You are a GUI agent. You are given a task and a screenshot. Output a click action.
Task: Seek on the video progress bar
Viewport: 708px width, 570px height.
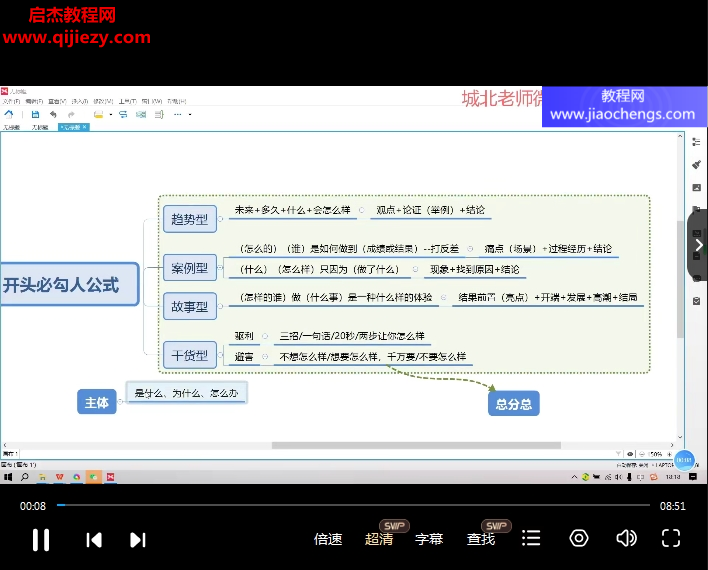(353, 505)
